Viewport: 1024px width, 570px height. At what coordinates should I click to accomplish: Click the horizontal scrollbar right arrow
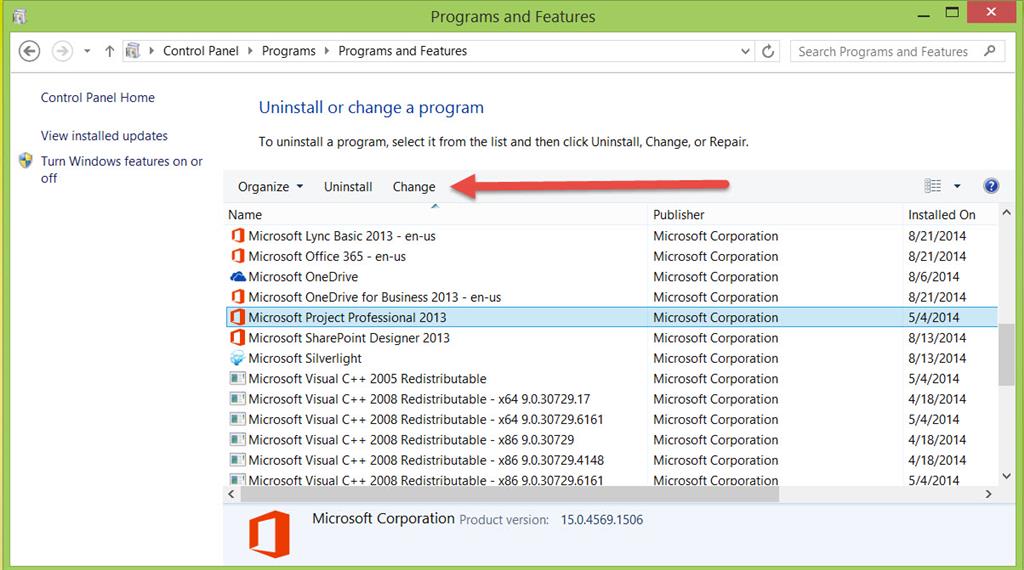click(x=989, y=494)
